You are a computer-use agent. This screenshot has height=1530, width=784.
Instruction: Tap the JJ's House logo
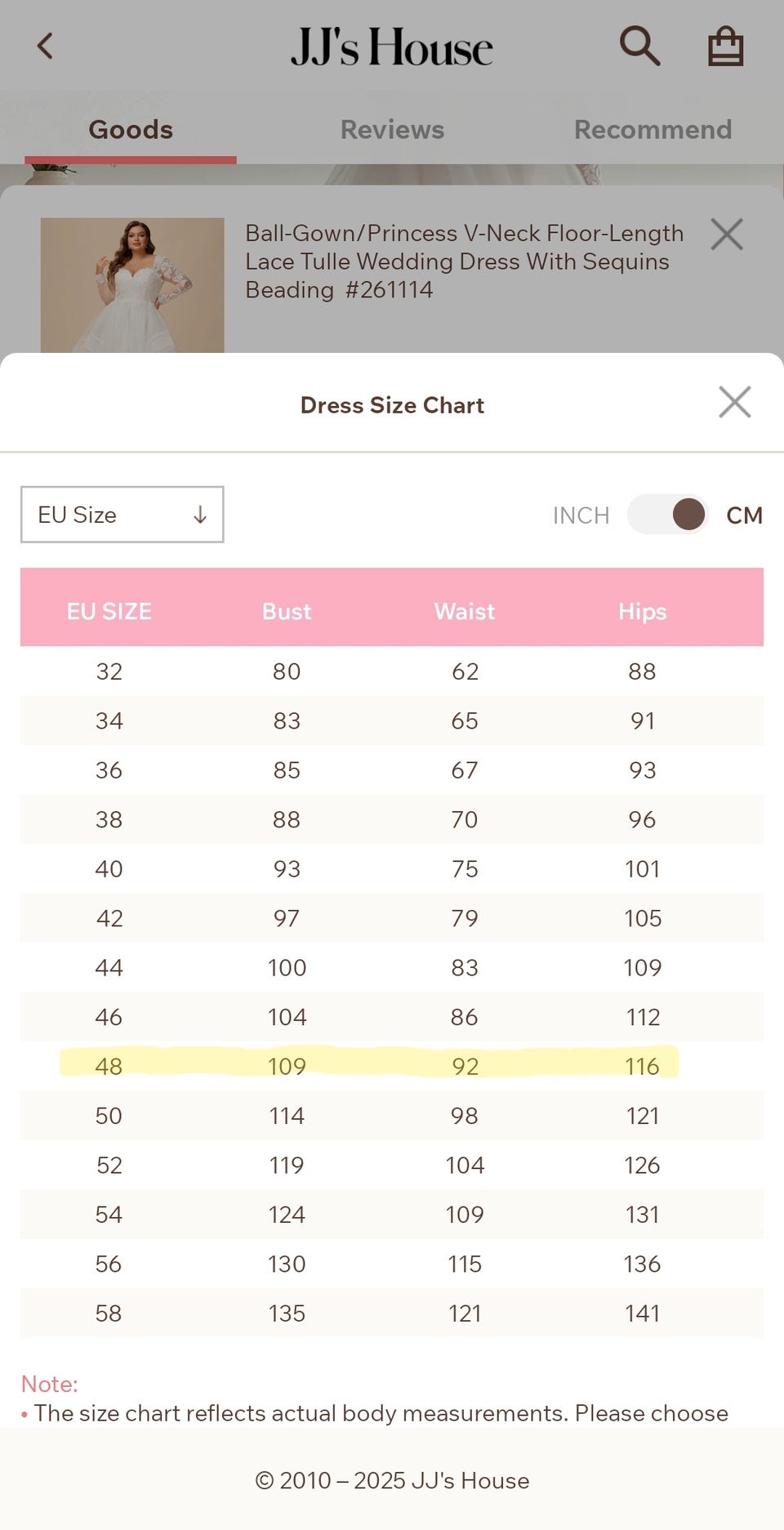pyautogui.click(x=392, y=47)
